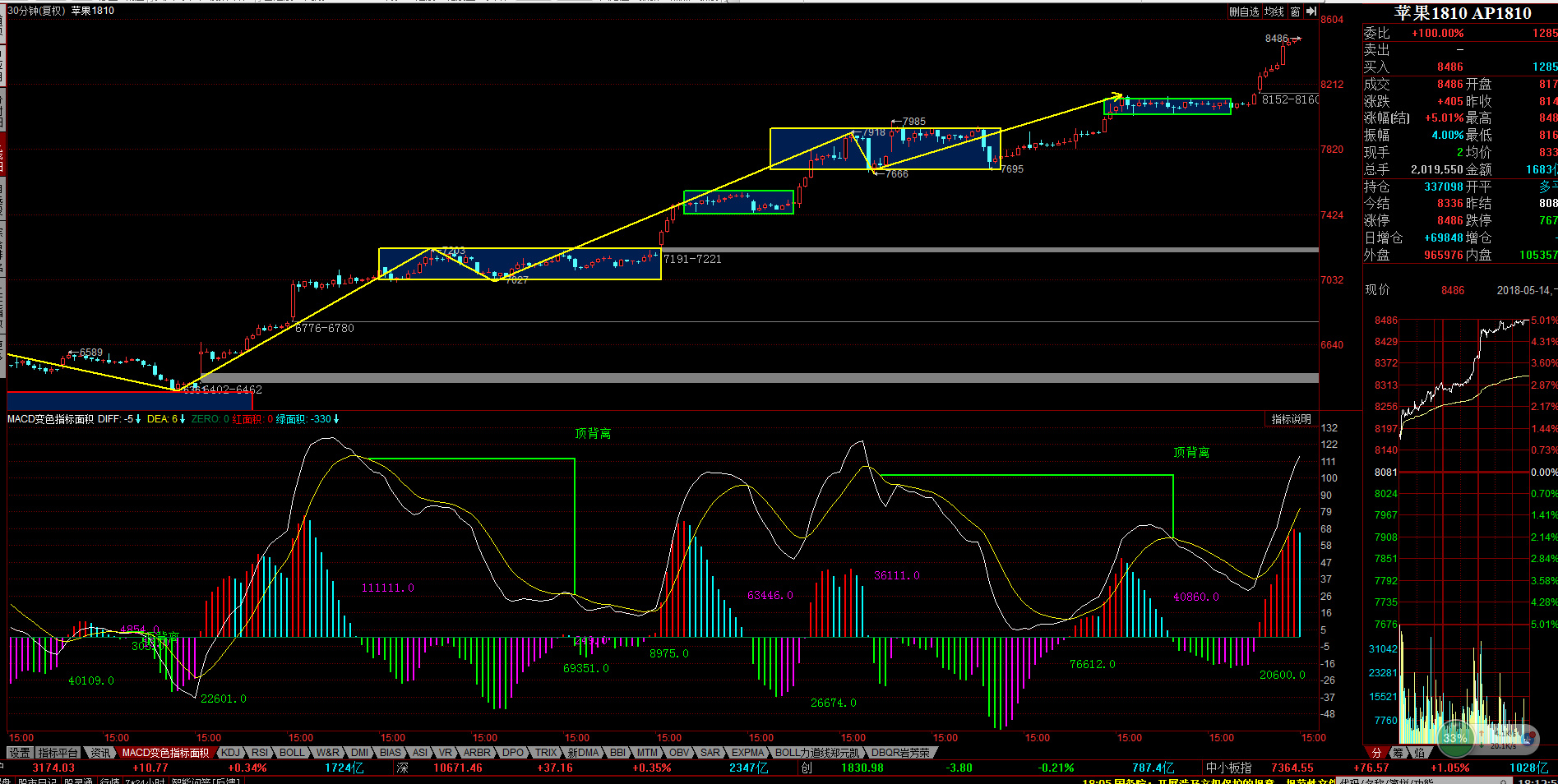The image size is (1558, 784).
Task: Click the 7985 high label on chart
Action: 914,122
